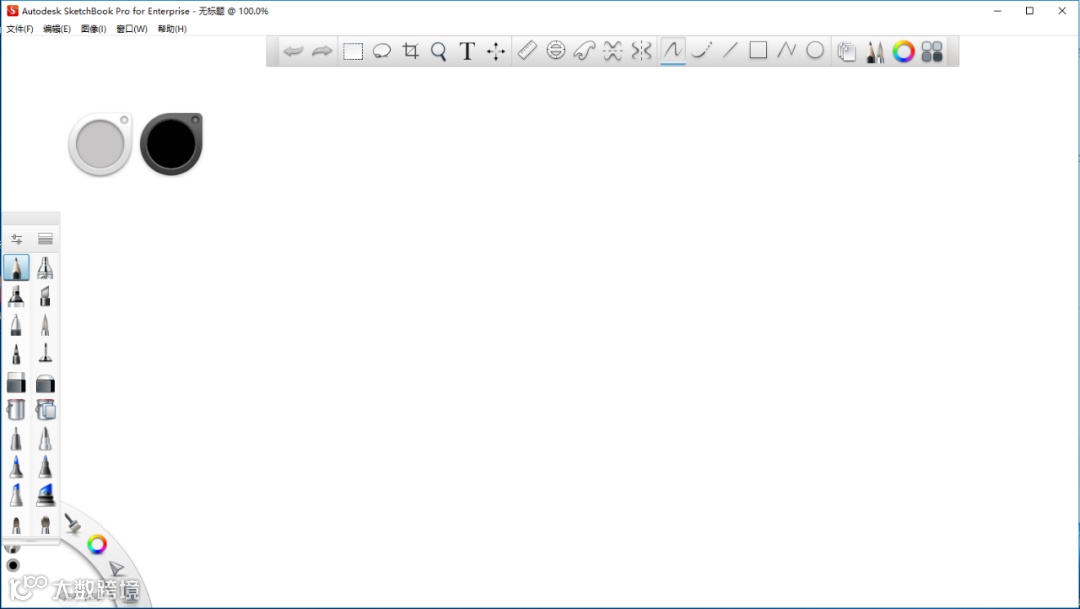Select the Text tool

[467, 51]
